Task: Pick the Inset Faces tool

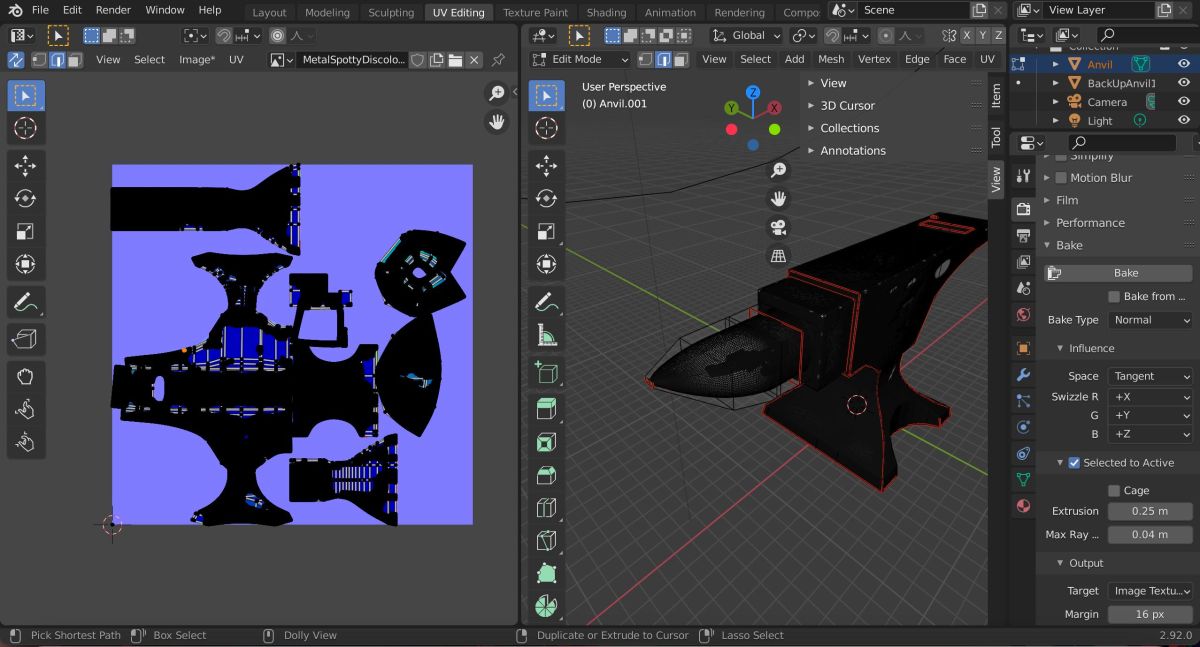Action: coord(546,442)
